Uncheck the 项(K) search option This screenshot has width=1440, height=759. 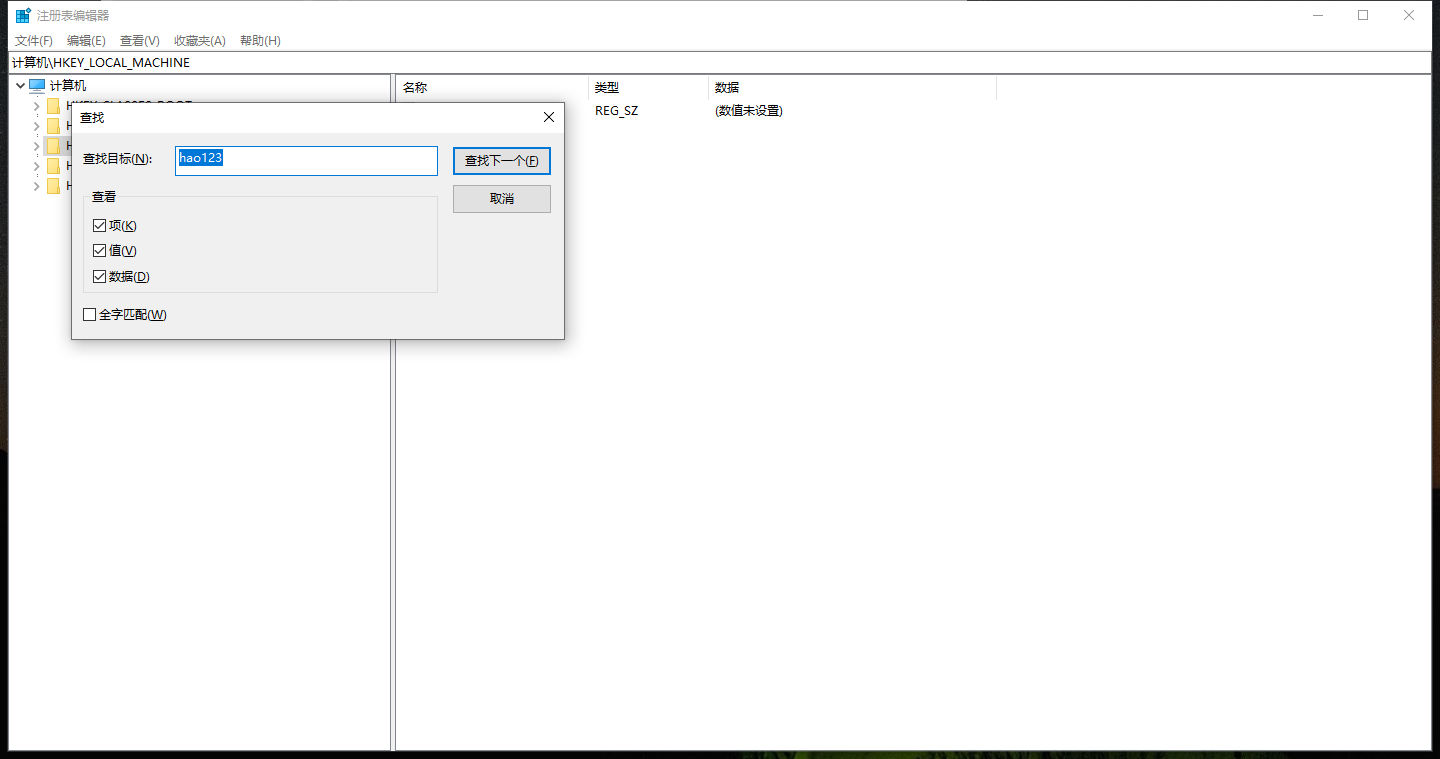click(99, 224)
